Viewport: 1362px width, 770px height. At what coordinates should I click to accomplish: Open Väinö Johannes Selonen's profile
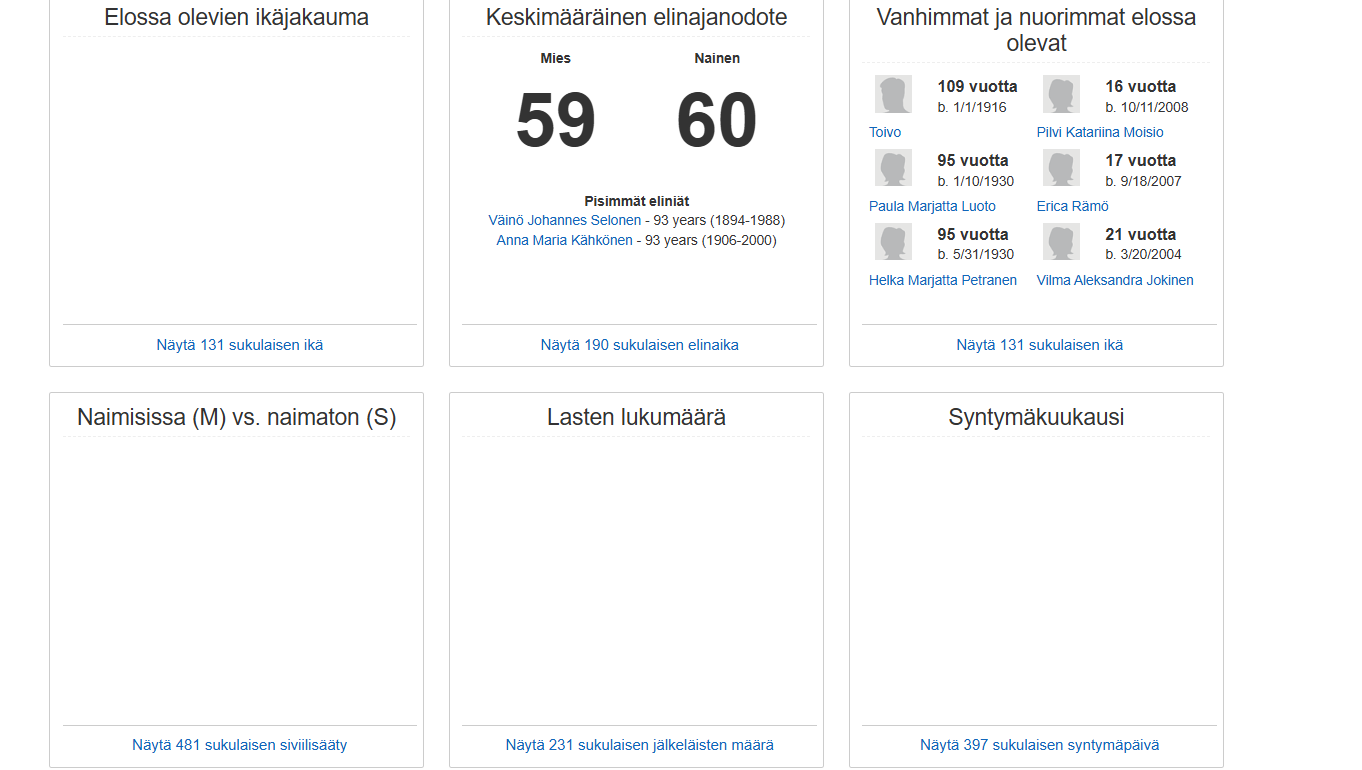click(x=564, y=220)
